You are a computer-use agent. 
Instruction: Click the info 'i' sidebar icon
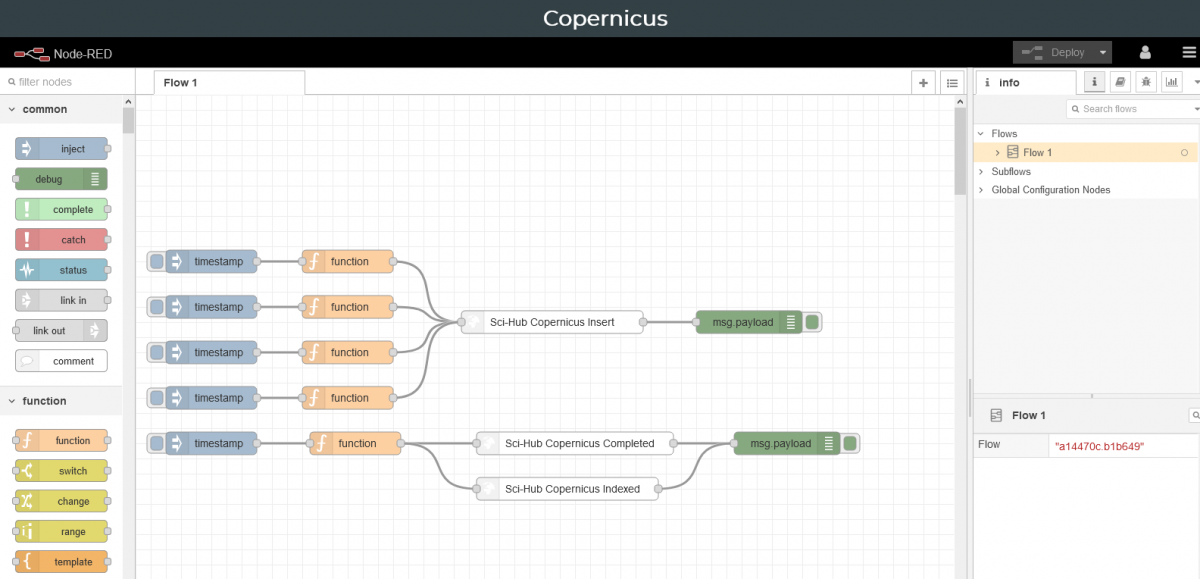pyautogui.click(x=1095, y=82)
